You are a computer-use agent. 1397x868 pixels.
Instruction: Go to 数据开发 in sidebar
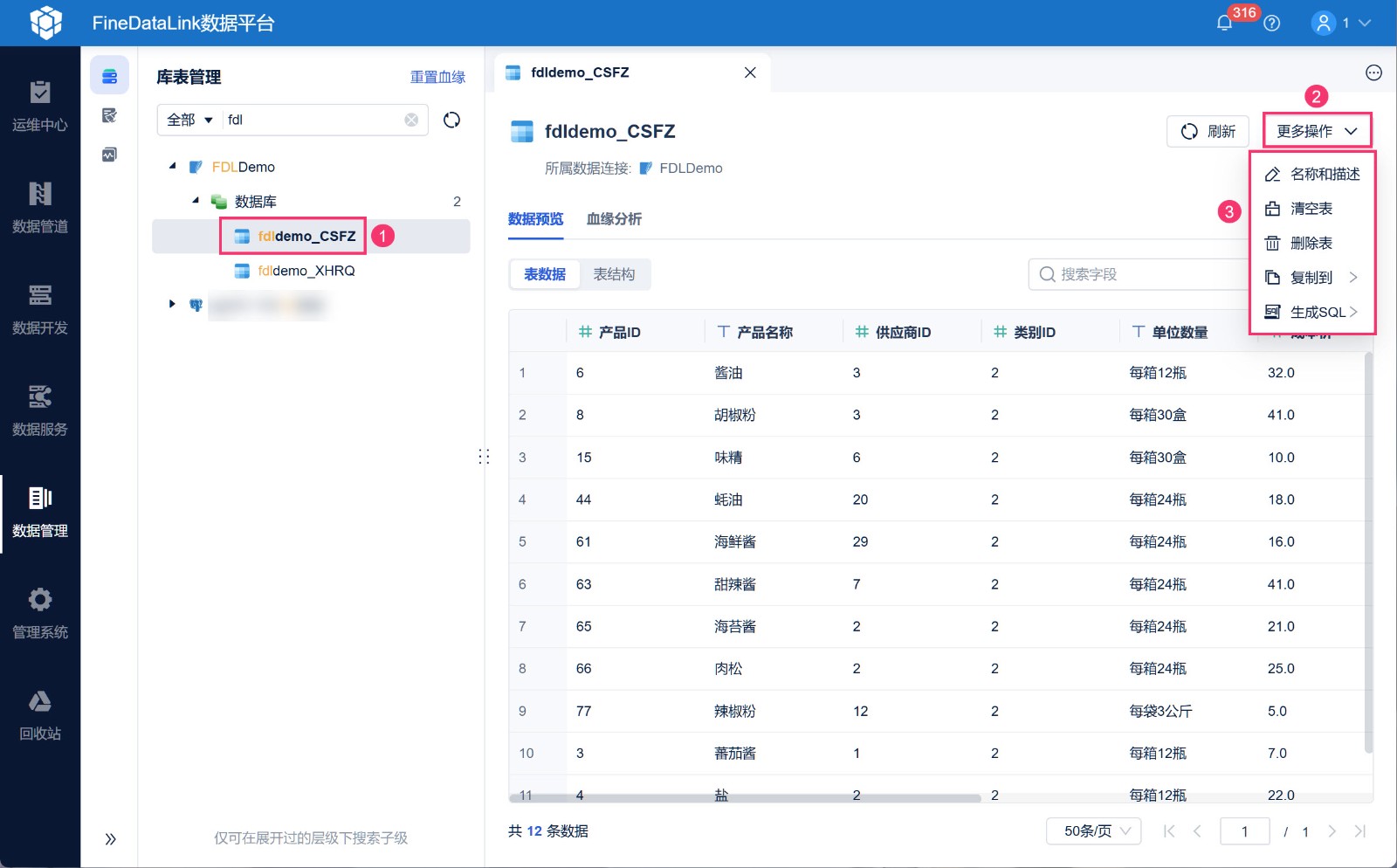point(40,309)
